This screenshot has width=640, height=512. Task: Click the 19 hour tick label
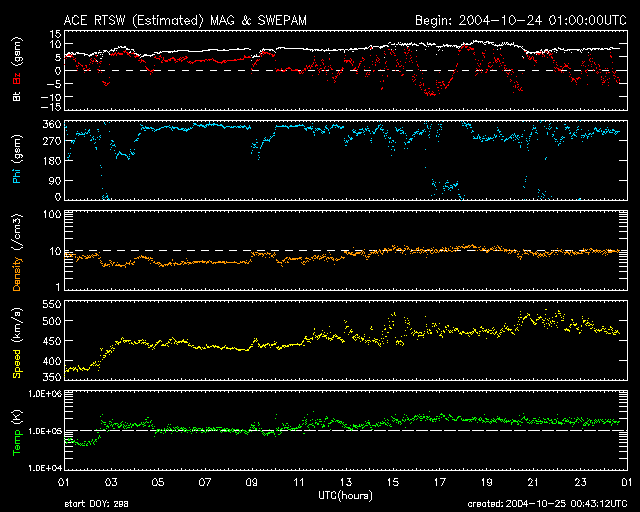click(487, 483)
